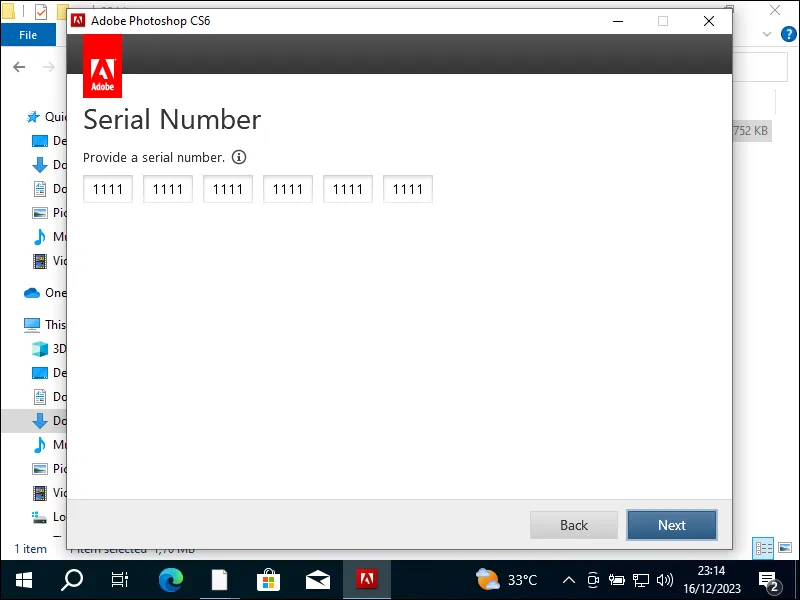Open Windows Search from the taskbar
This screenshot has height=600, width=800.
click(x=70, y=579)
